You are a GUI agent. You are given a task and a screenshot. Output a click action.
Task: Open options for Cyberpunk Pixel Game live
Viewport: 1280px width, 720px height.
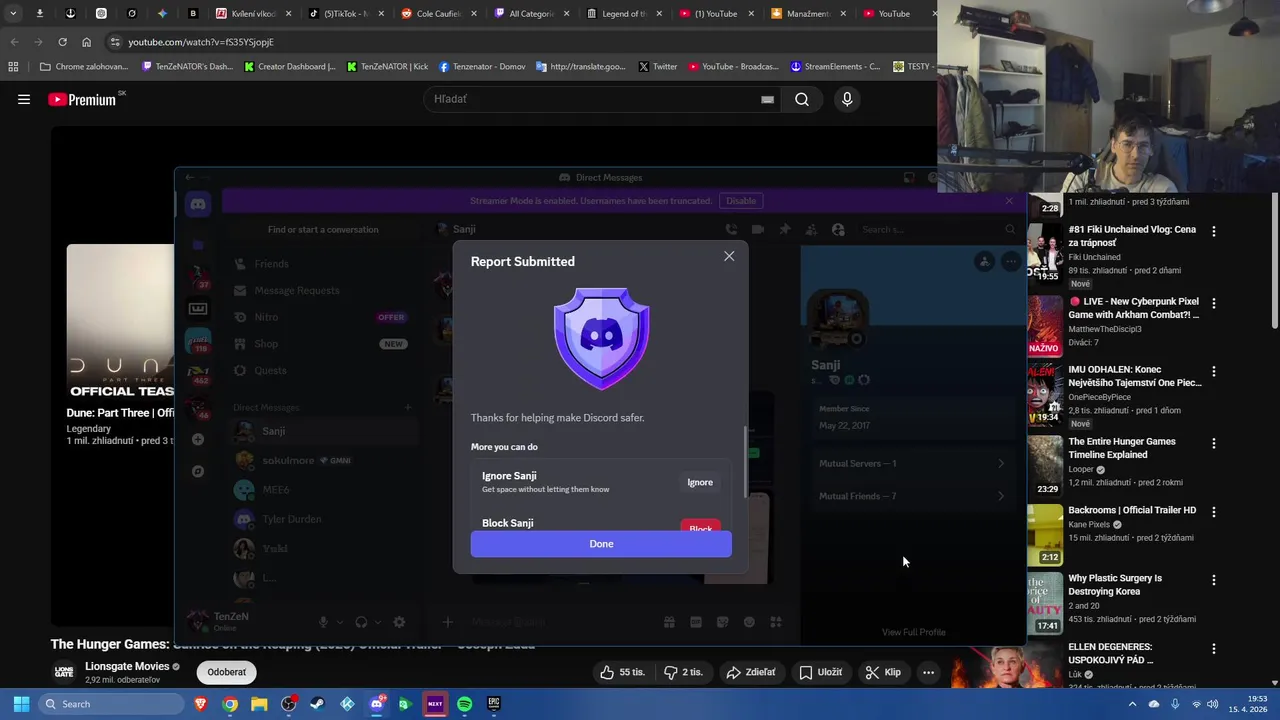[x=1214, y=303]
